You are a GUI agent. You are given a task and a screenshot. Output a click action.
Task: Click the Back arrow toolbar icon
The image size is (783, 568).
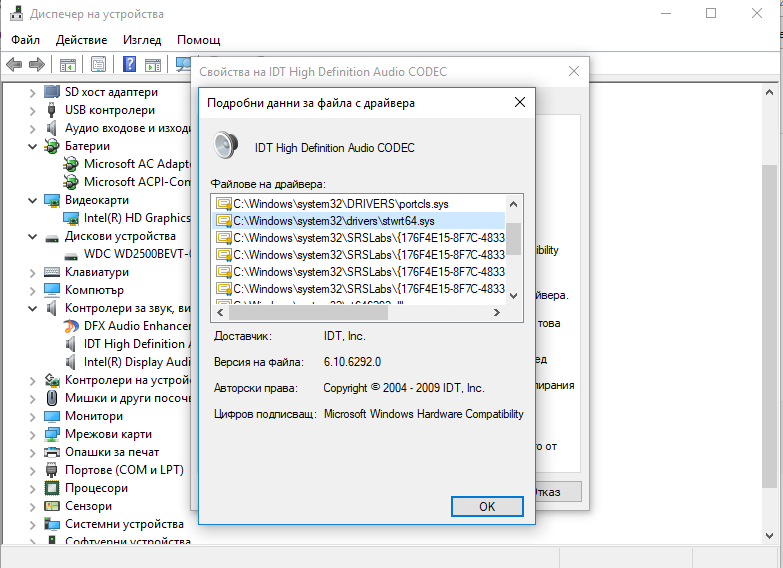[x=13, y=64]
